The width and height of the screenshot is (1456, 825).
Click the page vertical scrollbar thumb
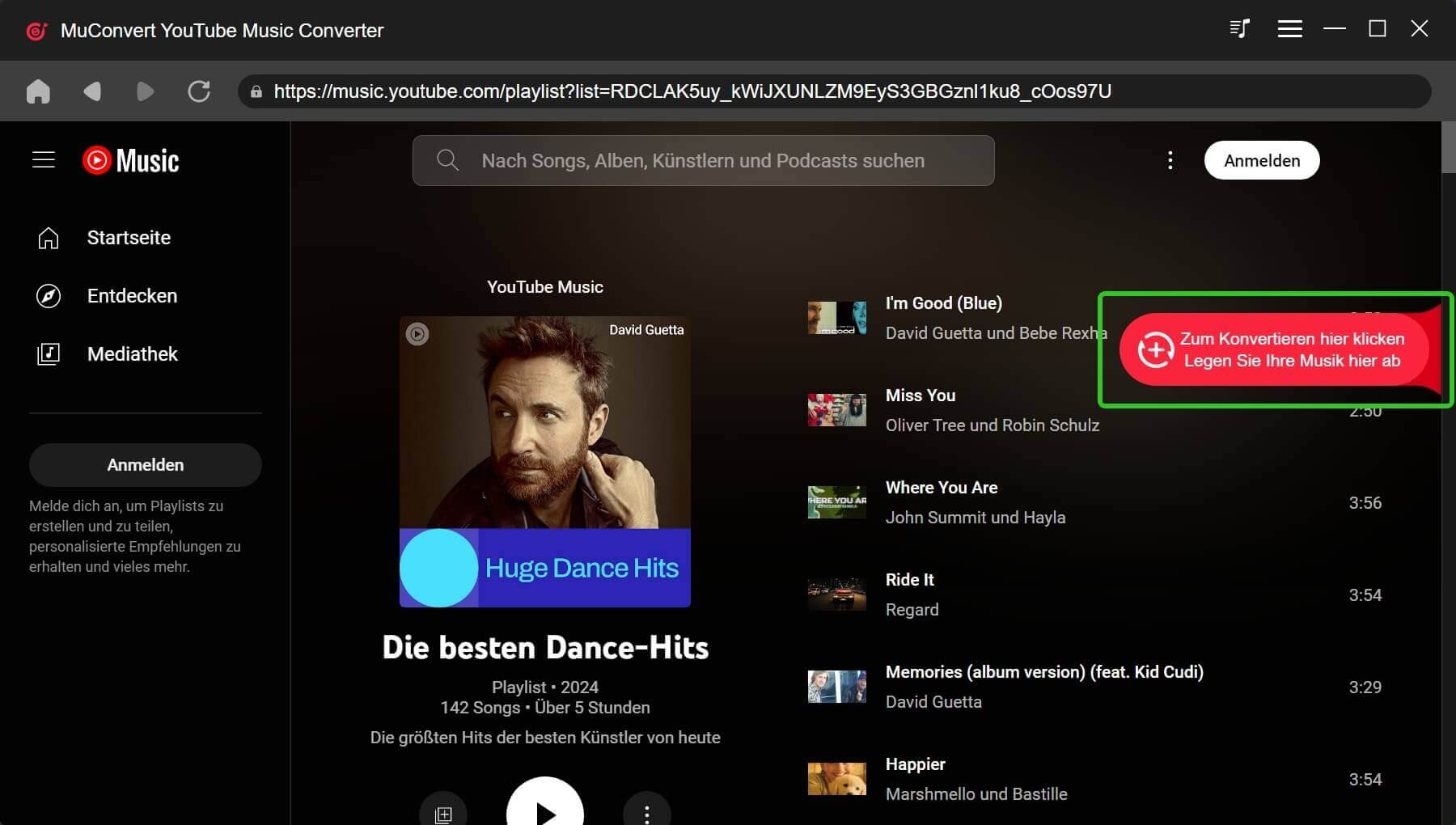(1448, 147)
